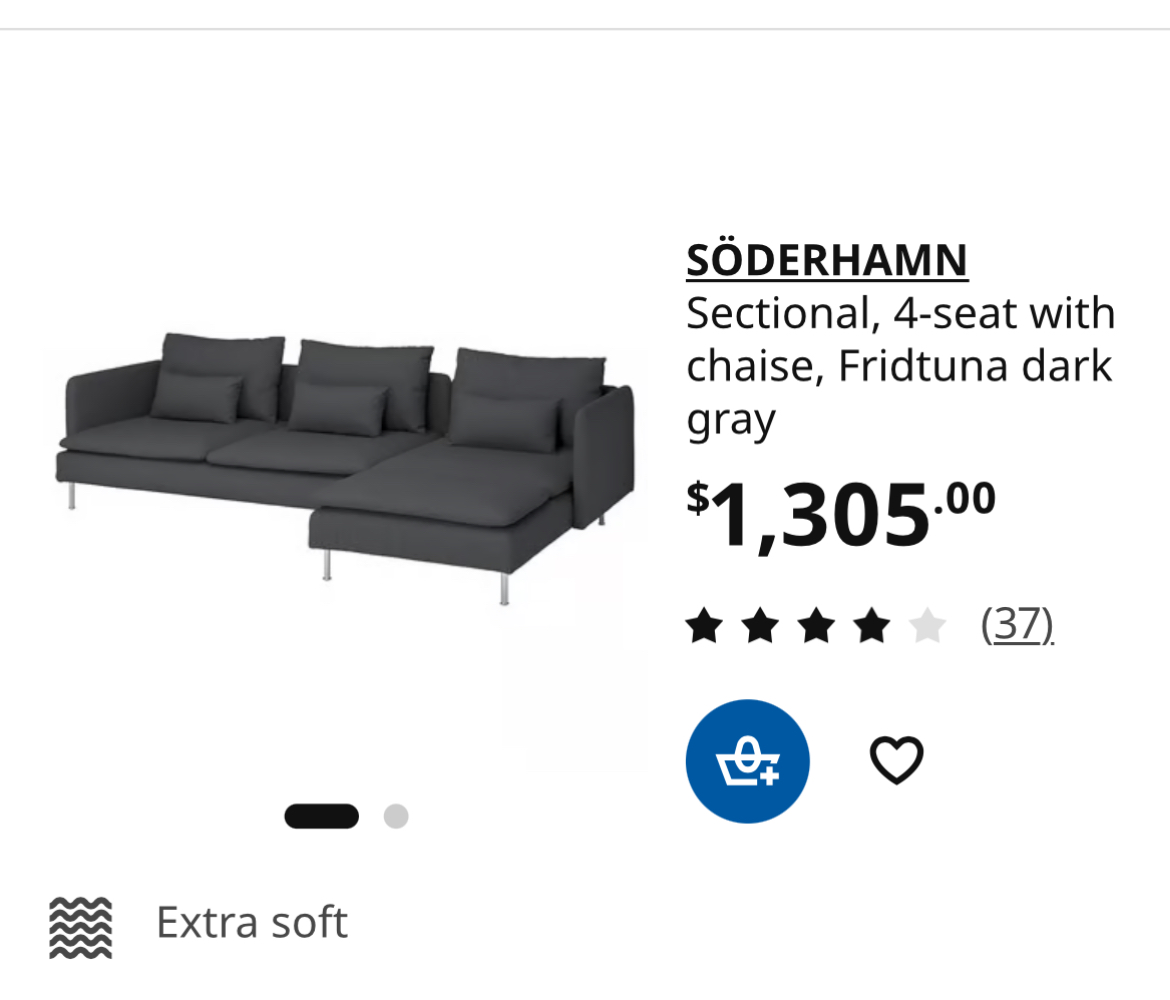
Task: Click the wavy Extra soft icon
Action: (x=81, y=927)
